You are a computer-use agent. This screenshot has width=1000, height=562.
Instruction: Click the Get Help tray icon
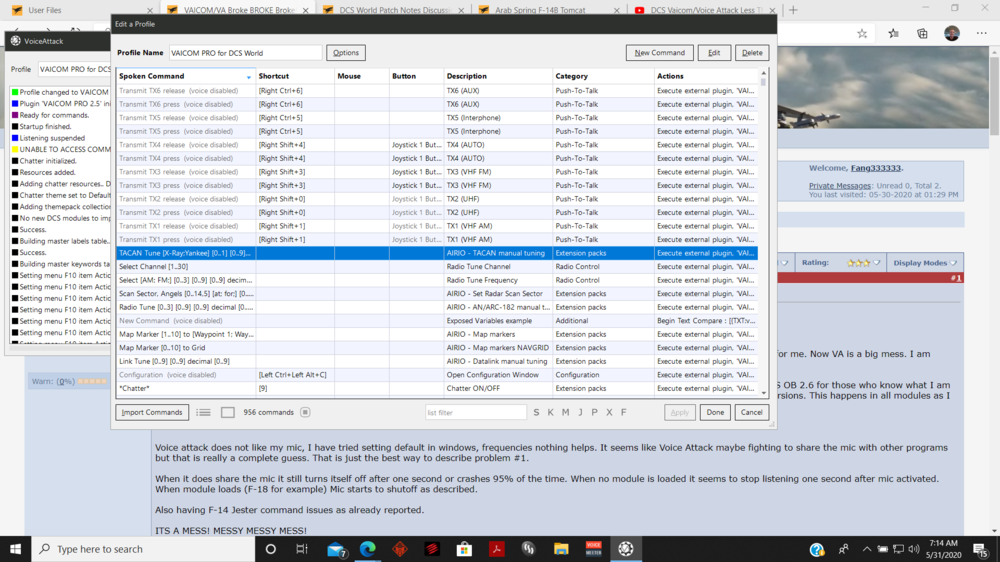[817, 549]
